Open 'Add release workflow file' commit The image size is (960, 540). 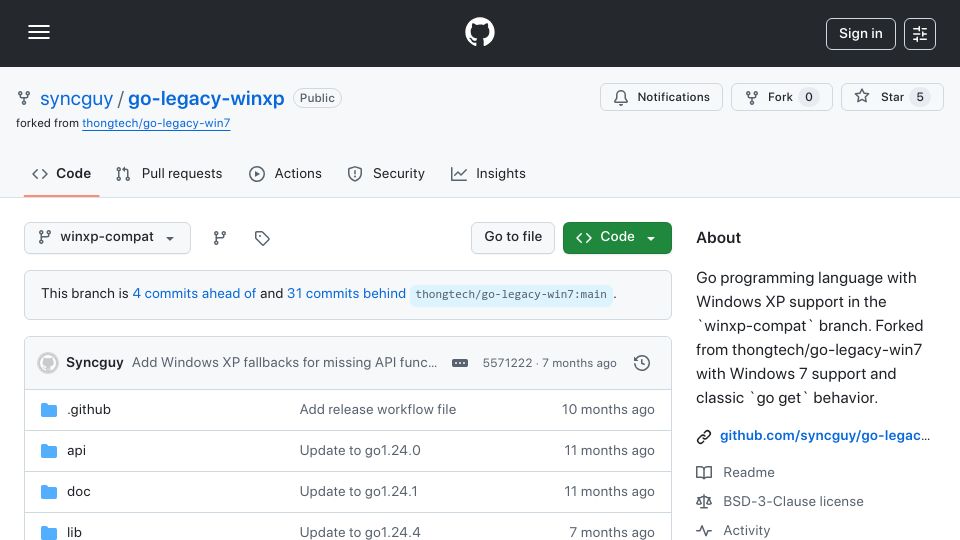click(378, 410)
